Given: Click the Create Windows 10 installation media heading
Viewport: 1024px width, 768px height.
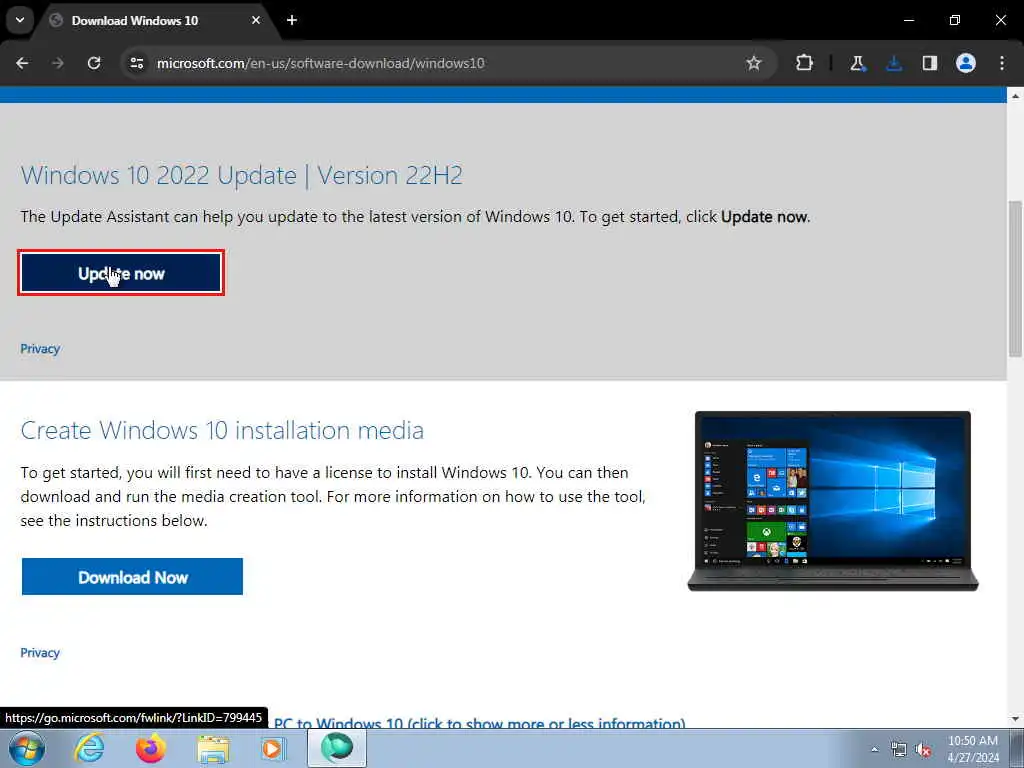Looking at the screenshot, I should pyautogui.click(x=222, y=430).
